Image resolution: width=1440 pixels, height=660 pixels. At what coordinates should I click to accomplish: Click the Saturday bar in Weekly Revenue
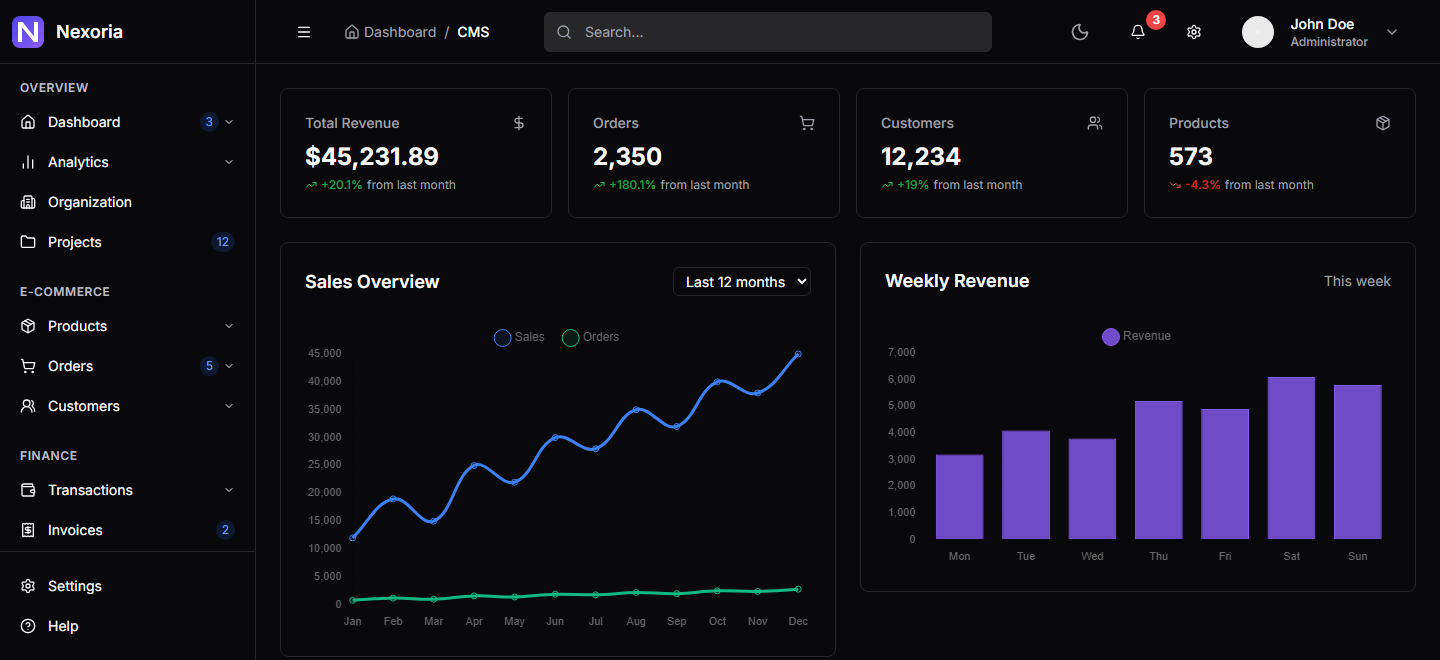click(x=1291, y=458)
